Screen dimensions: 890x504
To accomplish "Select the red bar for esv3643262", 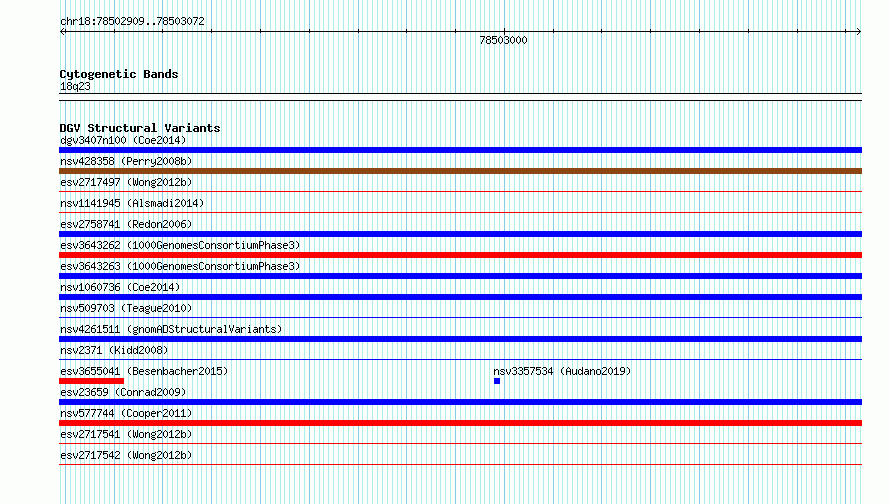I will (x=460, y=255).
